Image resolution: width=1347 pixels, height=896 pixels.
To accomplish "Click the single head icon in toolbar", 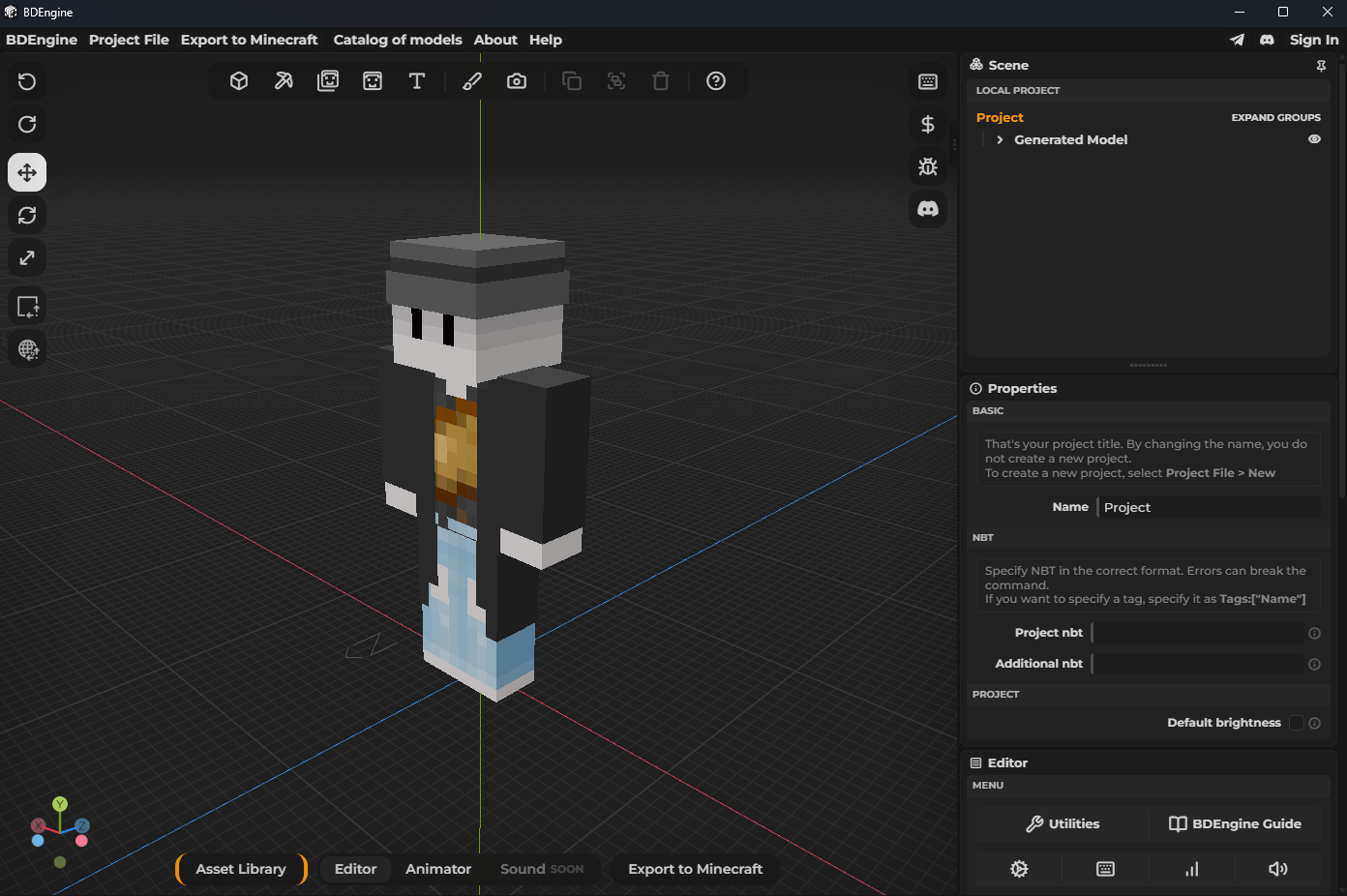I will click(x=373, y=81).
